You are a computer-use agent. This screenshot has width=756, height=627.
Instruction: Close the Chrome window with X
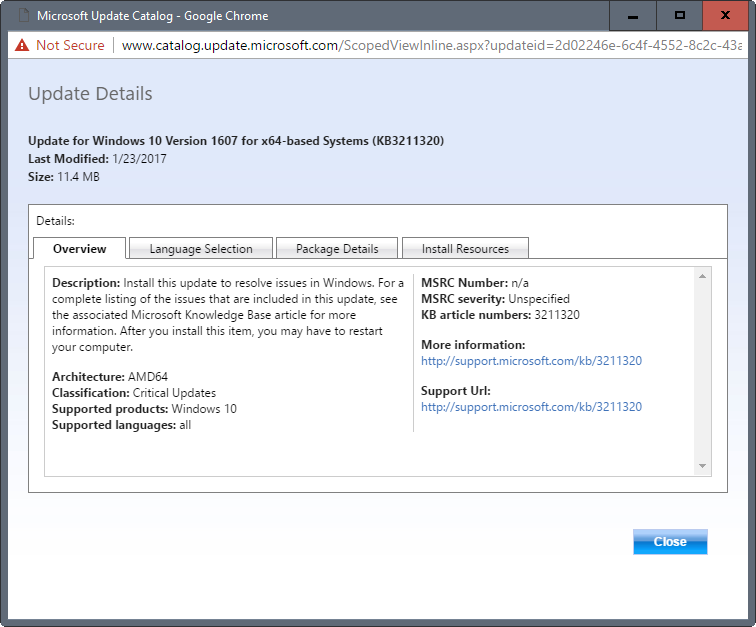725,16
